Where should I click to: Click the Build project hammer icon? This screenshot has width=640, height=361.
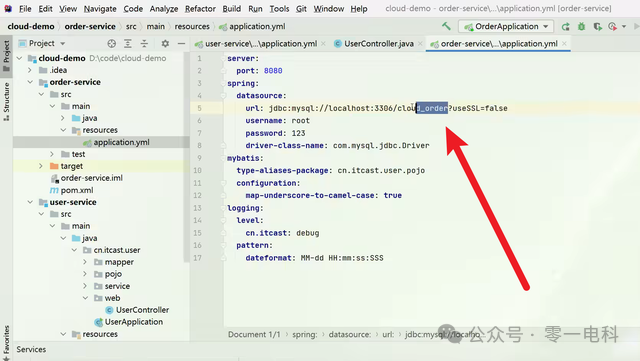446,27
